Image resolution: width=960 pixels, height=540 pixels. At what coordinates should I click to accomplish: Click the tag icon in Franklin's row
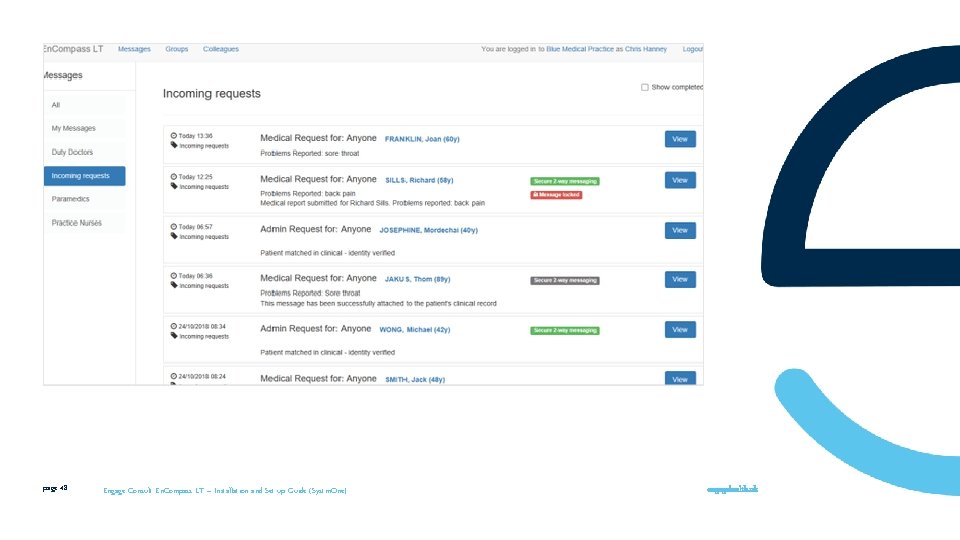[x=174, y=145]
